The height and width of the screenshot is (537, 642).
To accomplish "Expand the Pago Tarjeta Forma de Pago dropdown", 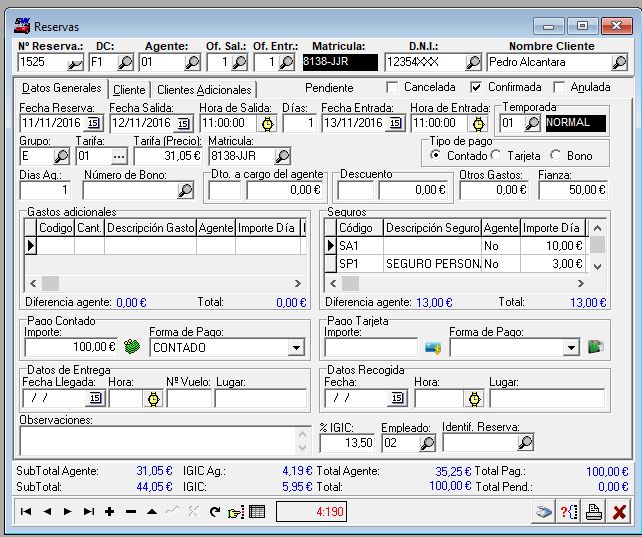I will tap(571, 348).
